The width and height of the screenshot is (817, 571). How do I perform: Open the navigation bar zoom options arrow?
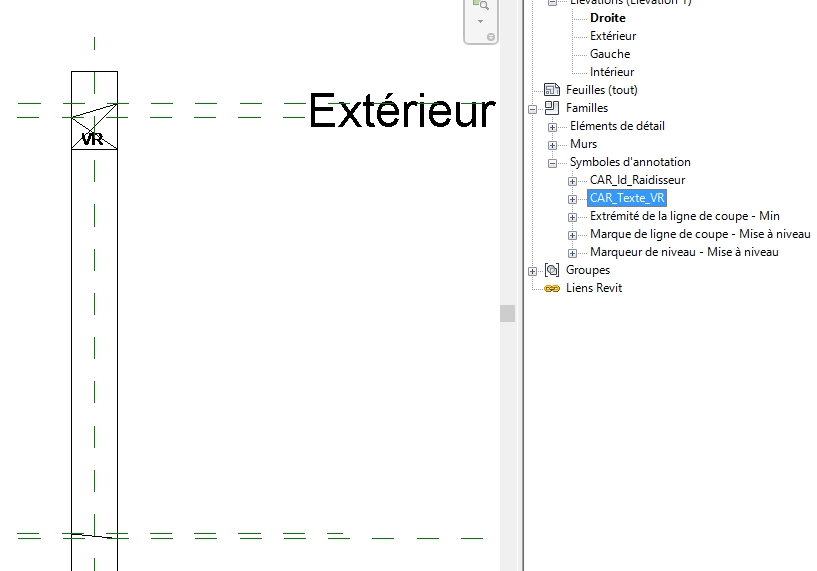pyautogui.click(x=480, y=21)
